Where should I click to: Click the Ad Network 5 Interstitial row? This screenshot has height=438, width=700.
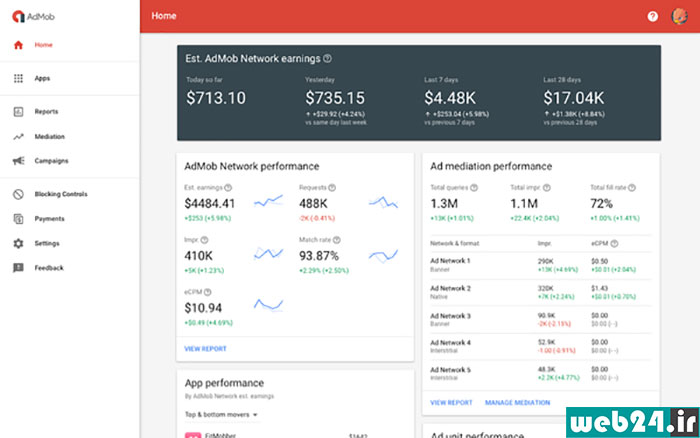point(540,374)
